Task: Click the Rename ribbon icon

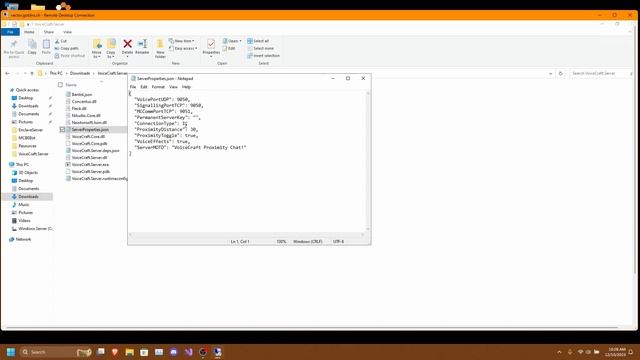Action: pyautogui.click(x=142, y=47)
